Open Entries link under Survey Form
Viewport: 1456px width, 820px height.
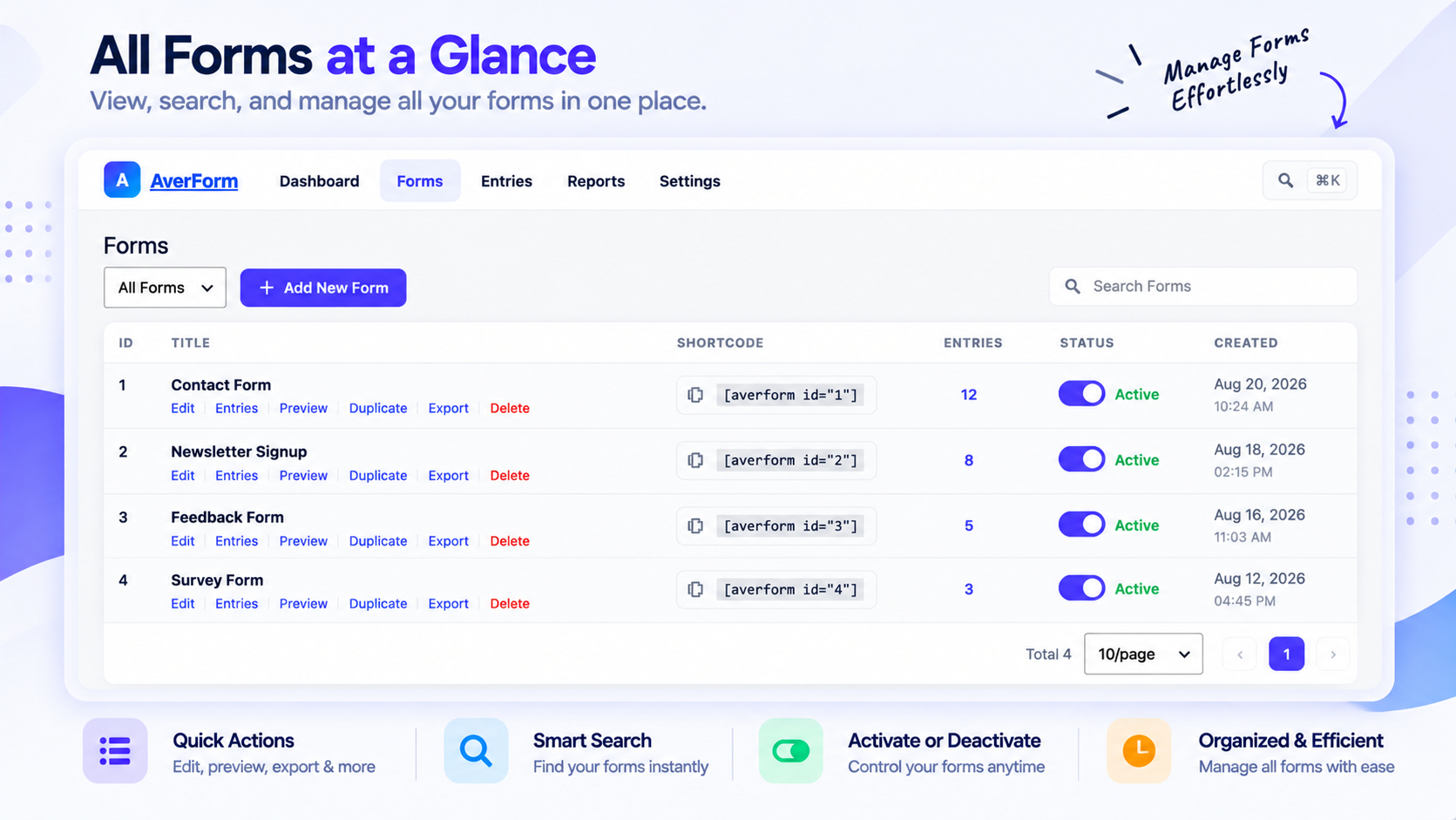coord(236,603)
